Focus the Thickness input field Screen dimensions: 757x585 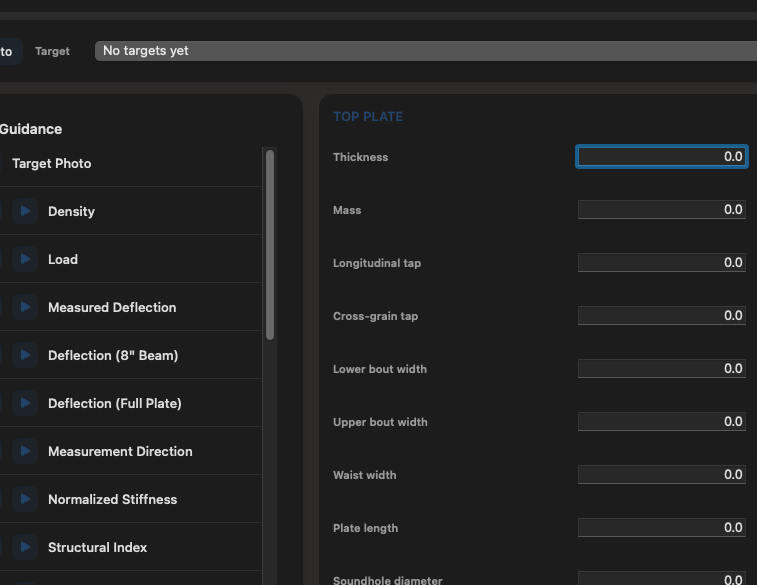tap(661, 156)
